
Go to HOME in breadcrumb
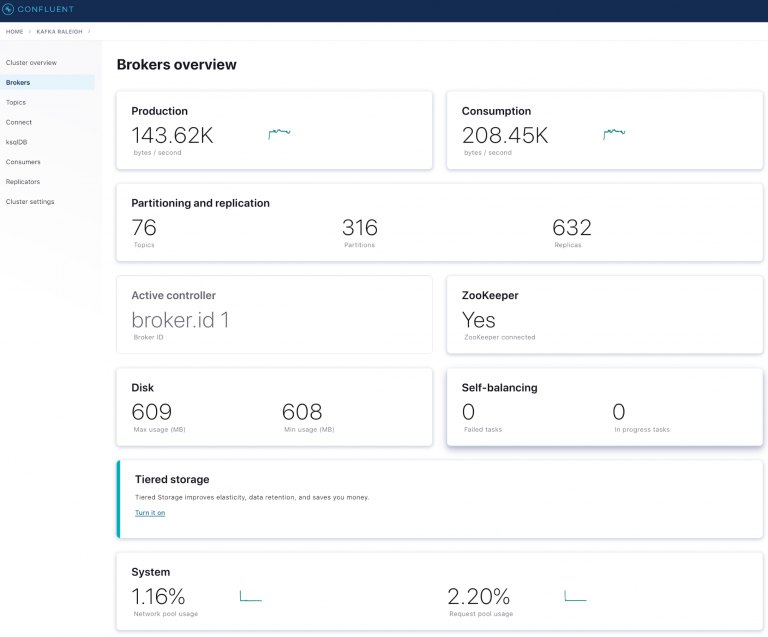point(14,32)
